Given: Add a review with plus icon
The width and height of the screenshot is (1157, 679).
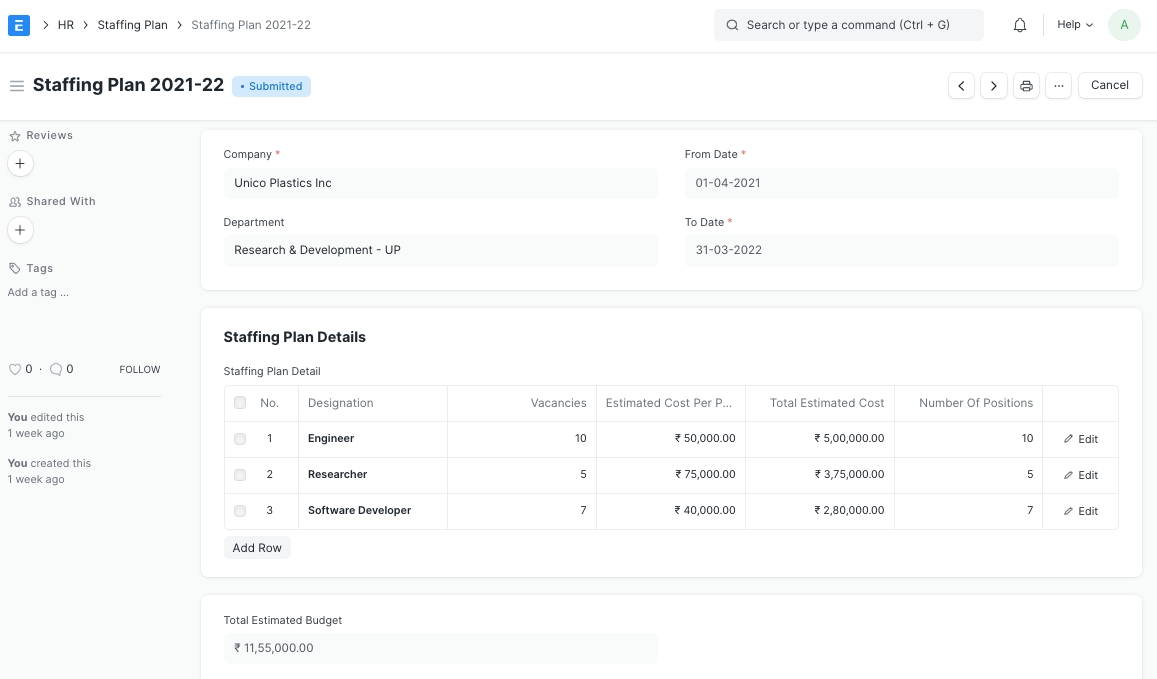Looking at the screenshot, I should click(x=20, y=163).
